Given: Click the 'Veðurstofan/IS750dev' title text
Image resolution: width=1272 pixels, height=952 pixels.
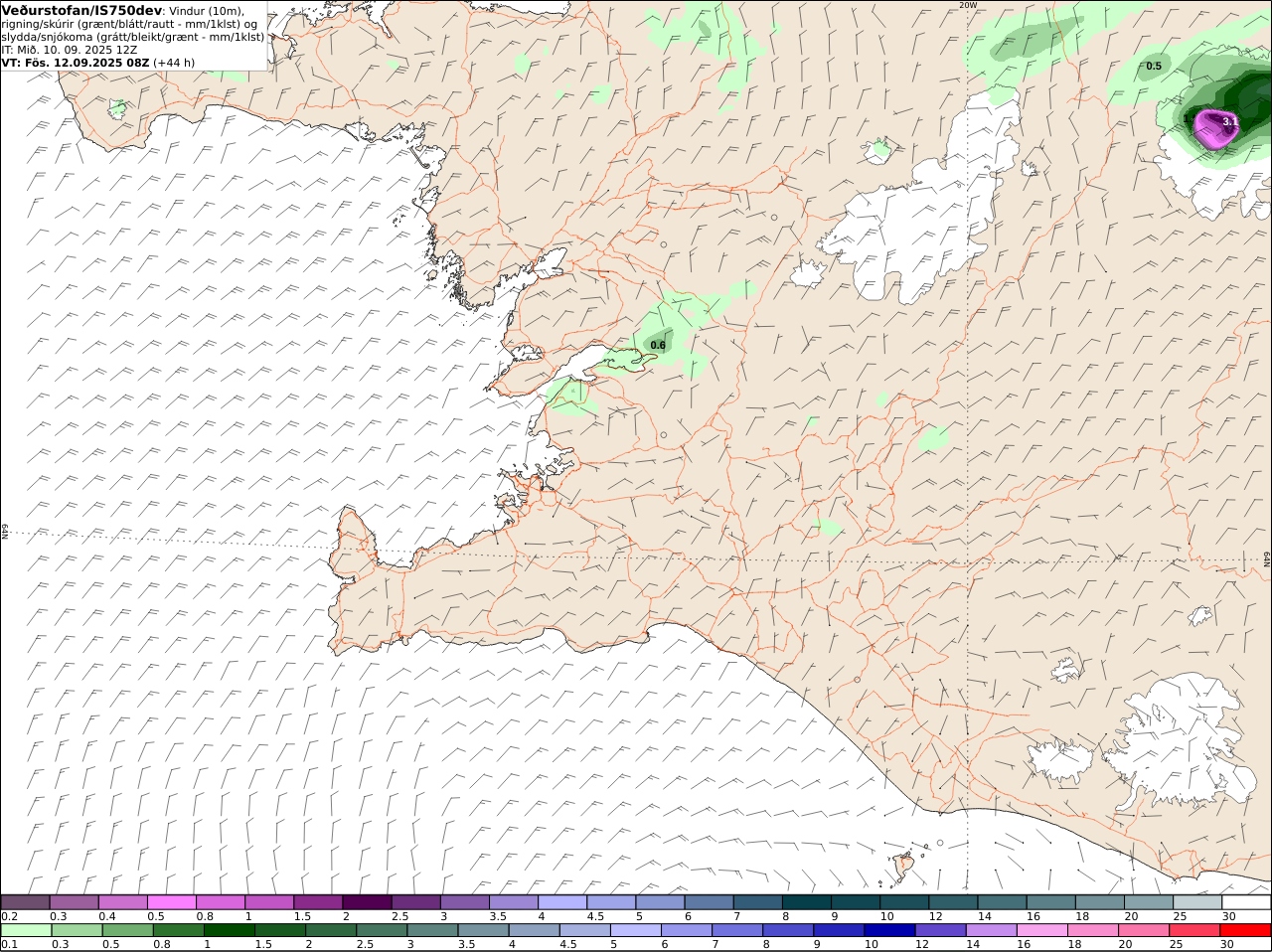Looking at the screenshot, I should (82, 10).
